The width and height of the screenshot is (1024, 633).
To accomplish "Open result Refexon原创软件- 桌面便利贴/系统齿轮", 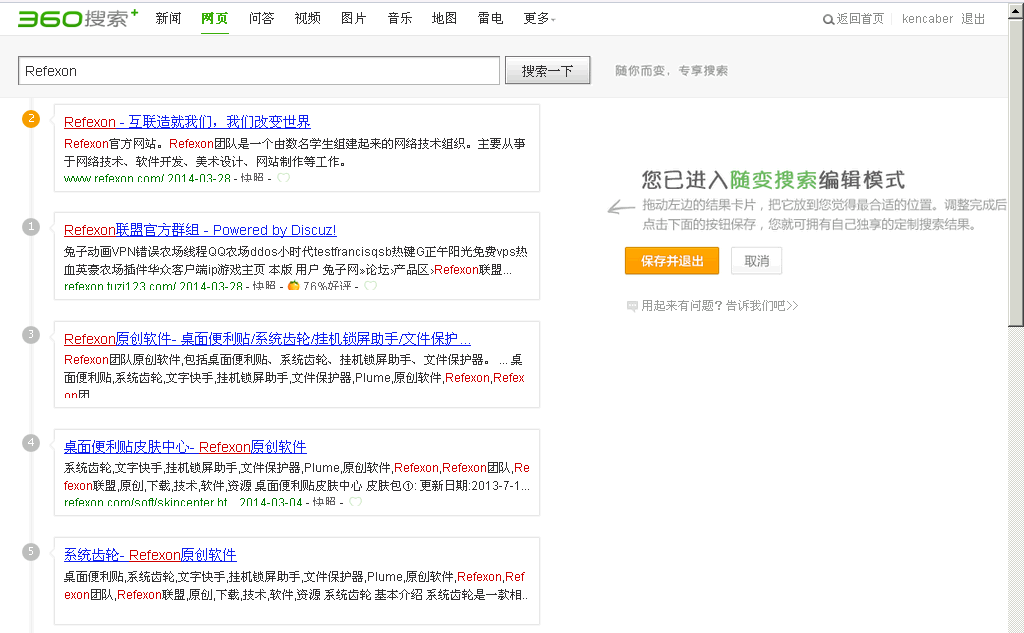I will [x=267, y=339].
